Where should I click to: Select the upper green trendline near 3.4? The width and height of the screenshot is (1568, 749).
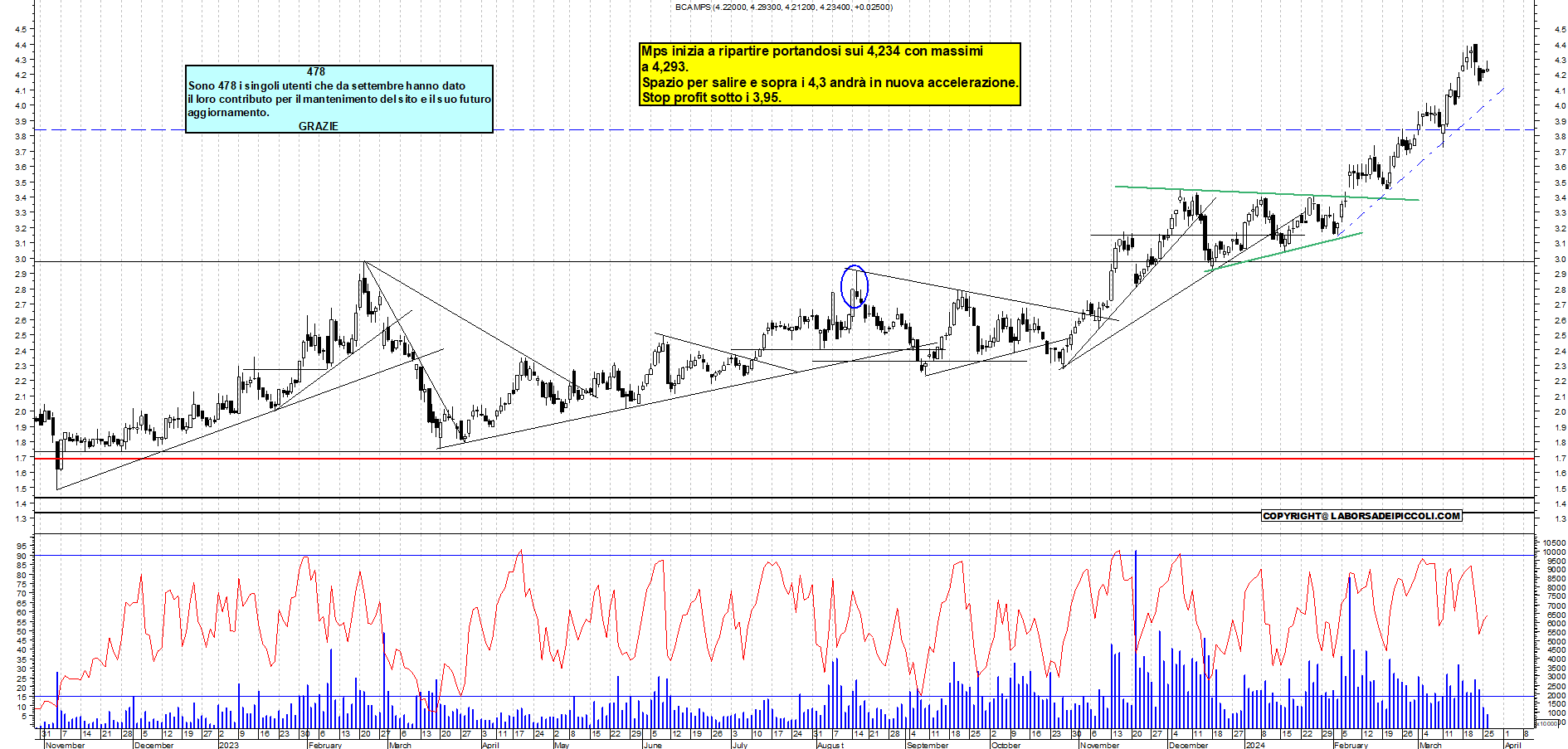(x=1267, y=193)
